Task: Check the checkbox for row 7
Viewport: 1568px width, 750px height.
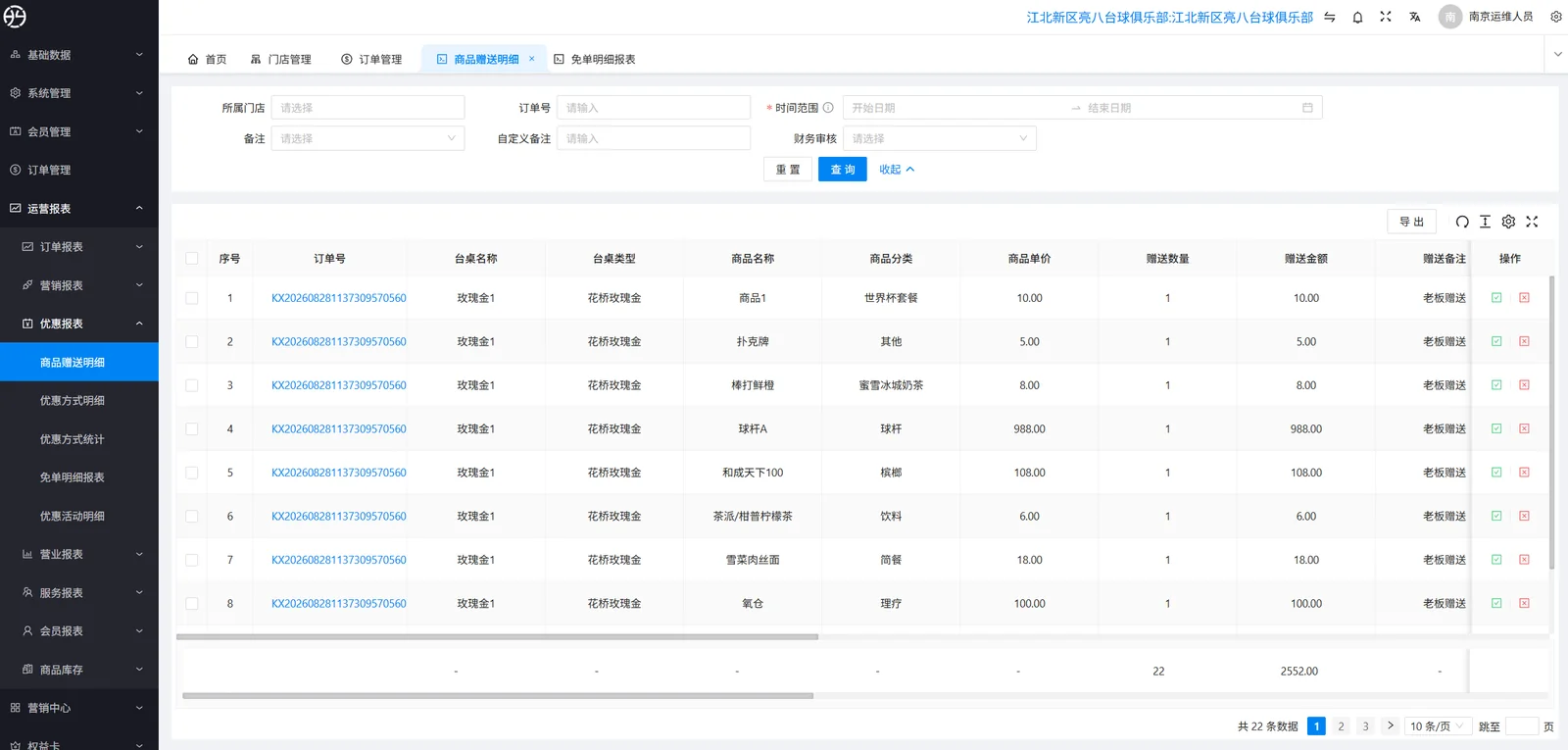Action: coord(192,560)
